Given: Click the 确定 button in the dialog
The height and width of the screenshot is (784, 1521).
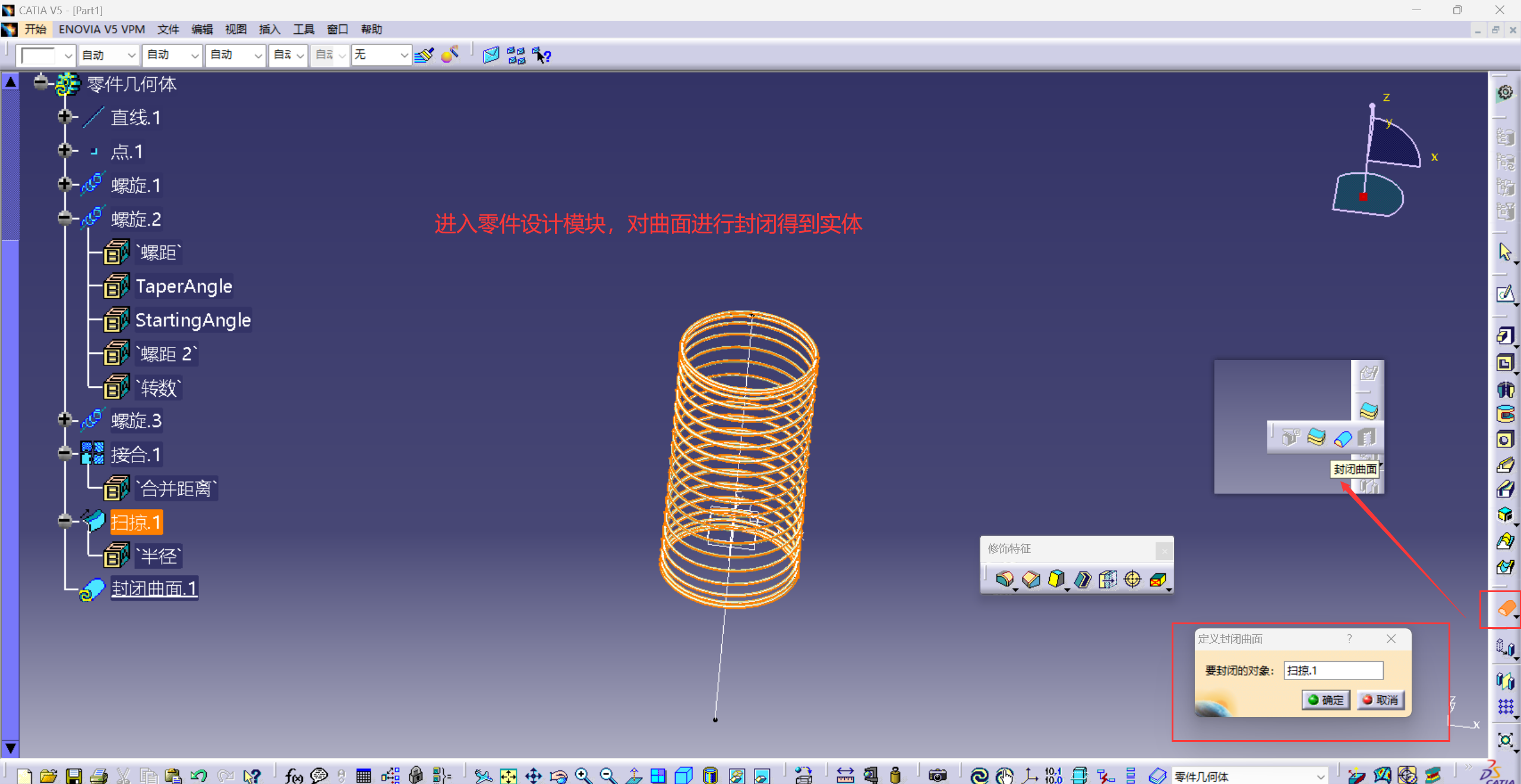Looking at the screenshot, I should pyautogui.click(x=1326, y=700).
